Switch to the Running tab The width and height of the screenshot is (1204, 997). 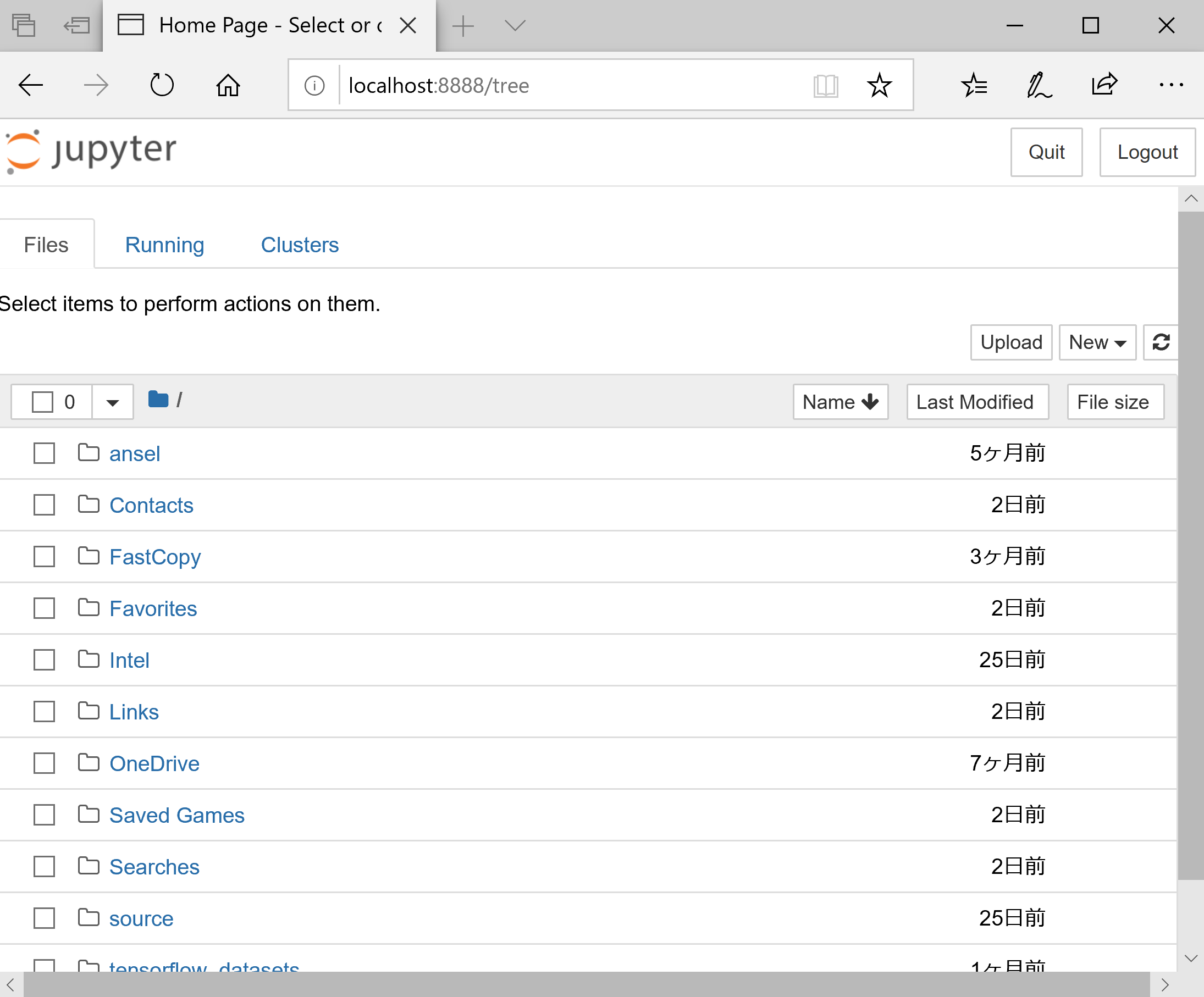click(164, 245)
